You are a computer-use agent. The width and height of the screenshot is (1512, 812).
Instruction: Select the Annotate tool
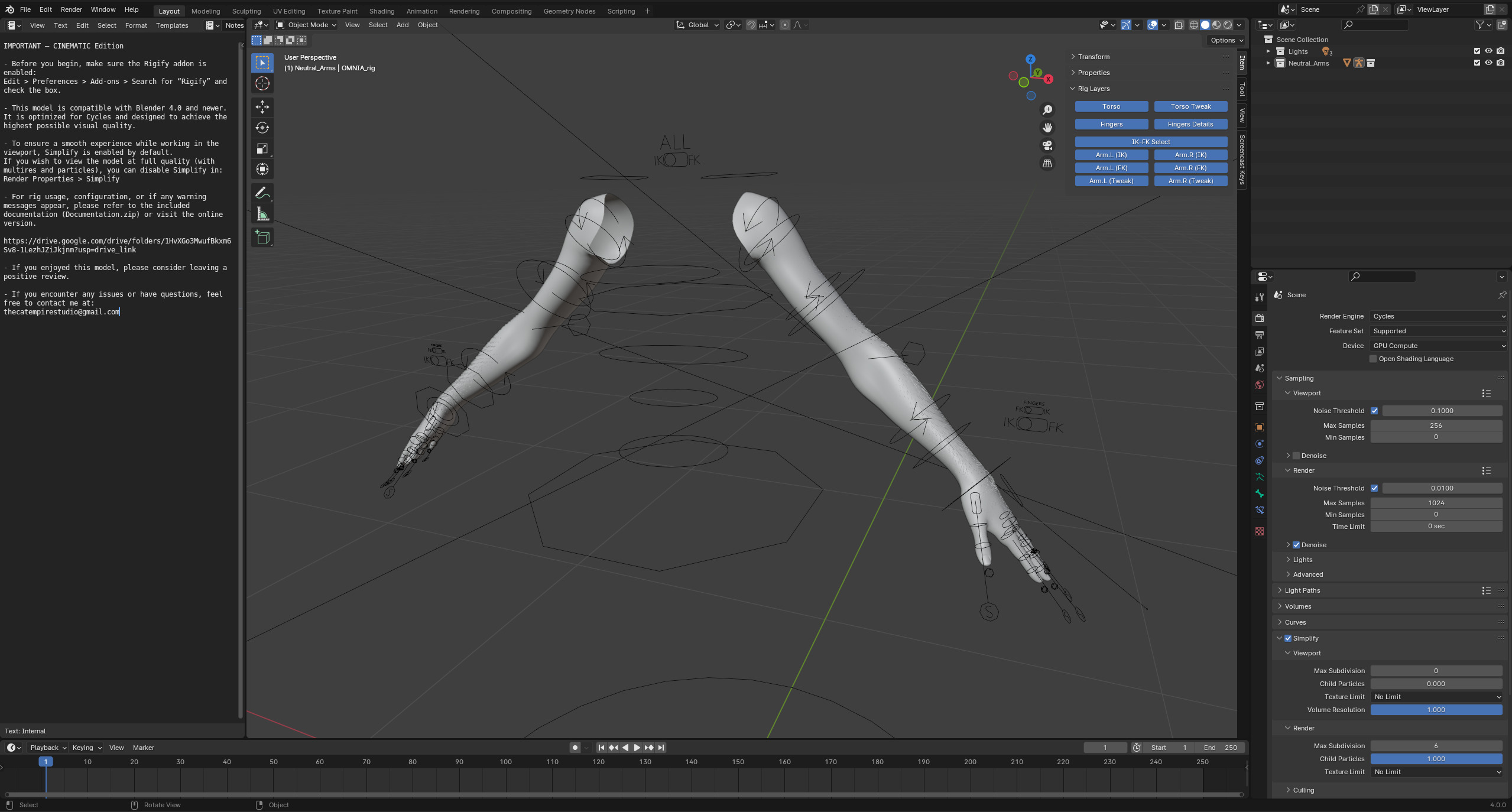262,193
